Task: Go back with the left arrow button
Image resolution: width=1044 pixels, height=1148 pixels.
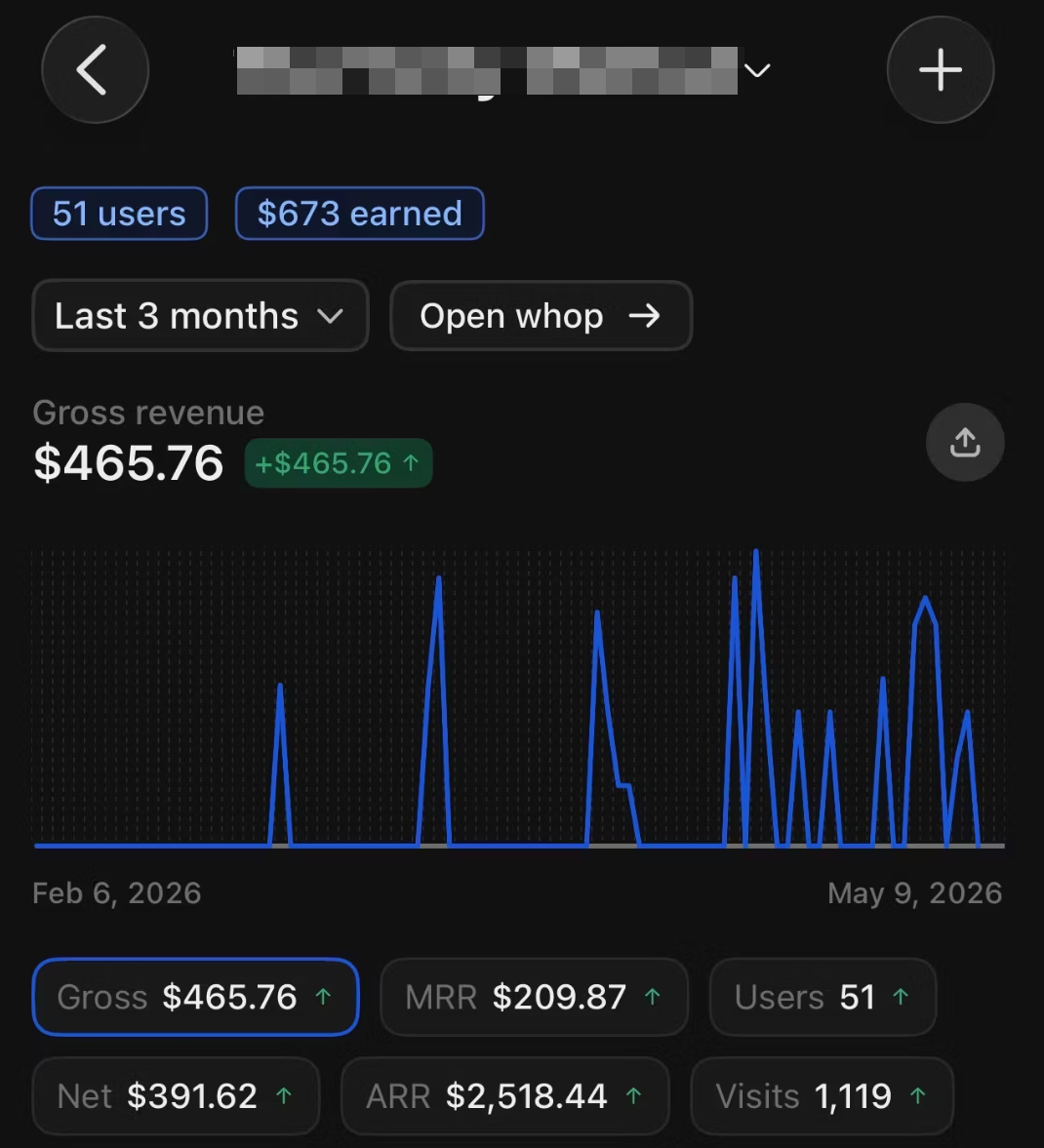Action: click(x=95, y=69)
